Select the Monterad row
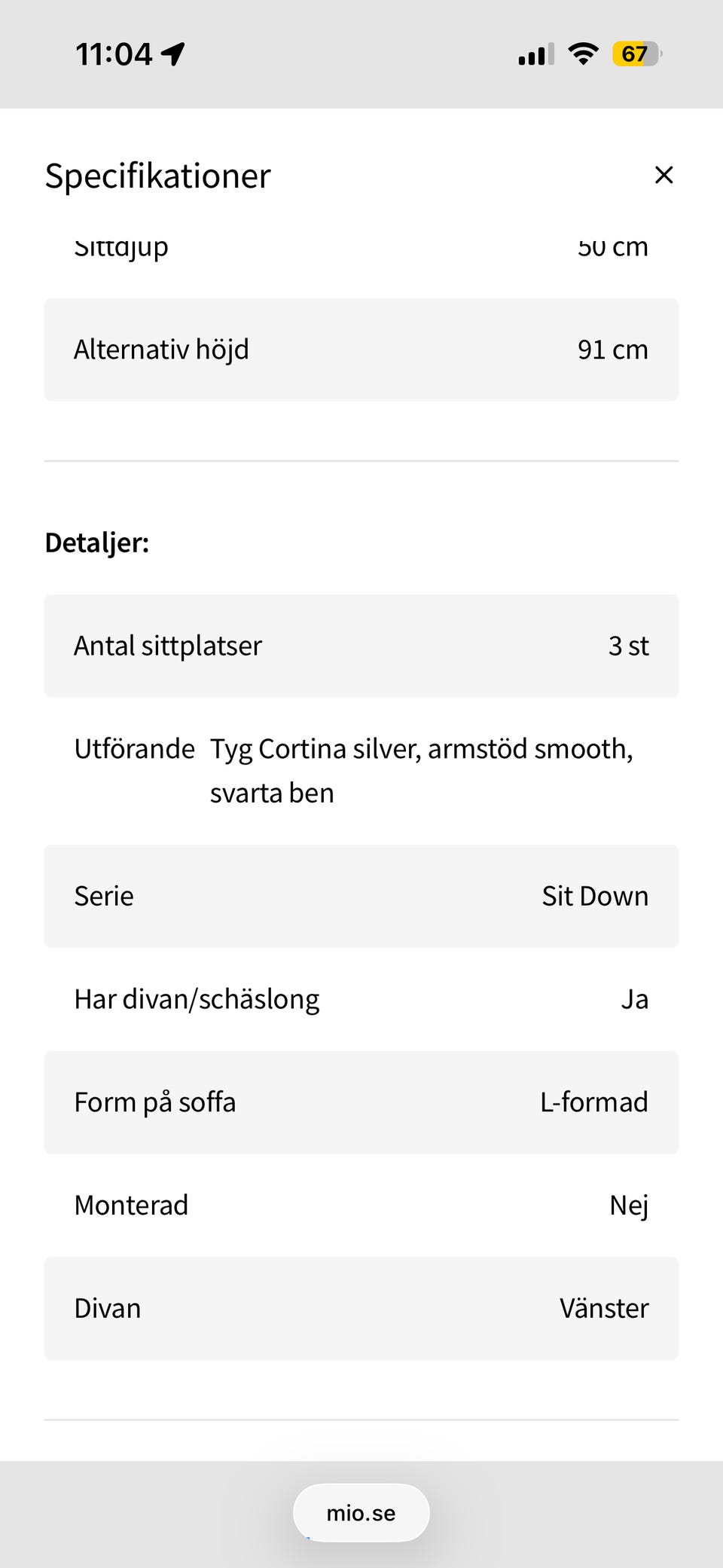This screenshot has height=1568, width=723. 361,1206
